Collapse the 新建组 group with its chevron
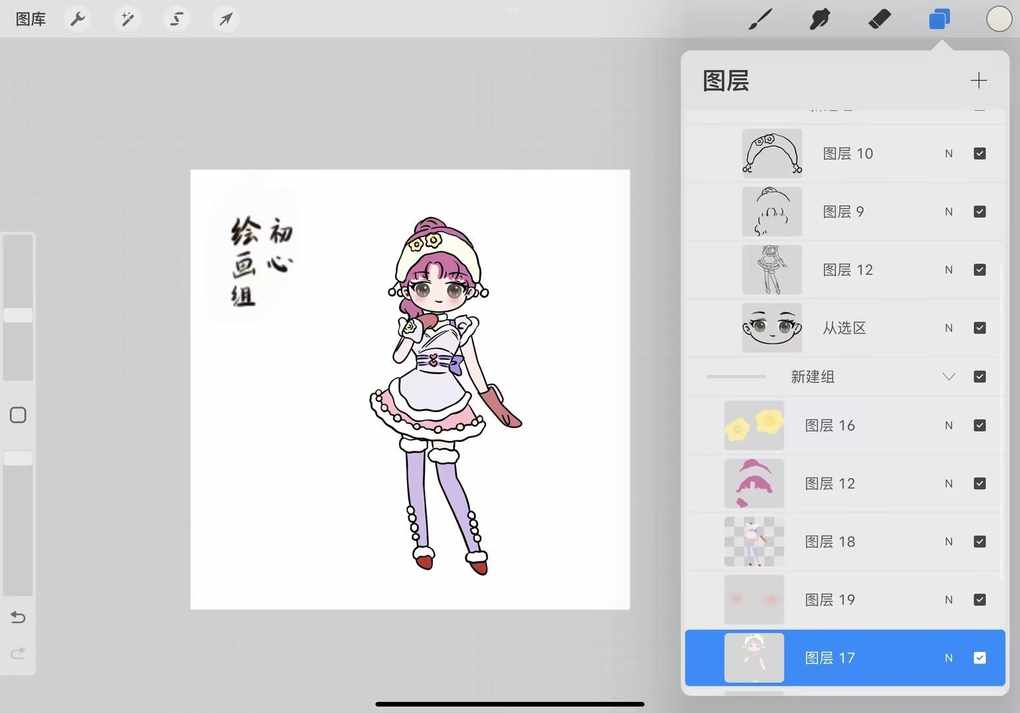1020x713 pixels. (x=948, y=377)
